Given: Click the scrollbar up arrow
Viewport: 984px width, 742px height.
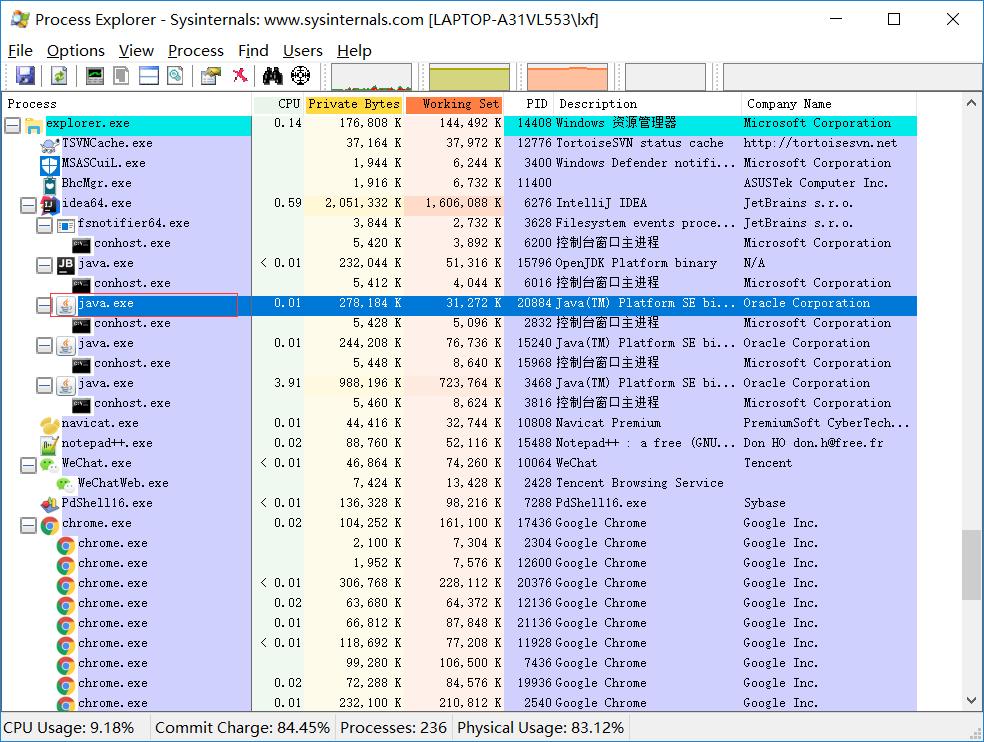Looking at the screenshot, I should [971, 103].
